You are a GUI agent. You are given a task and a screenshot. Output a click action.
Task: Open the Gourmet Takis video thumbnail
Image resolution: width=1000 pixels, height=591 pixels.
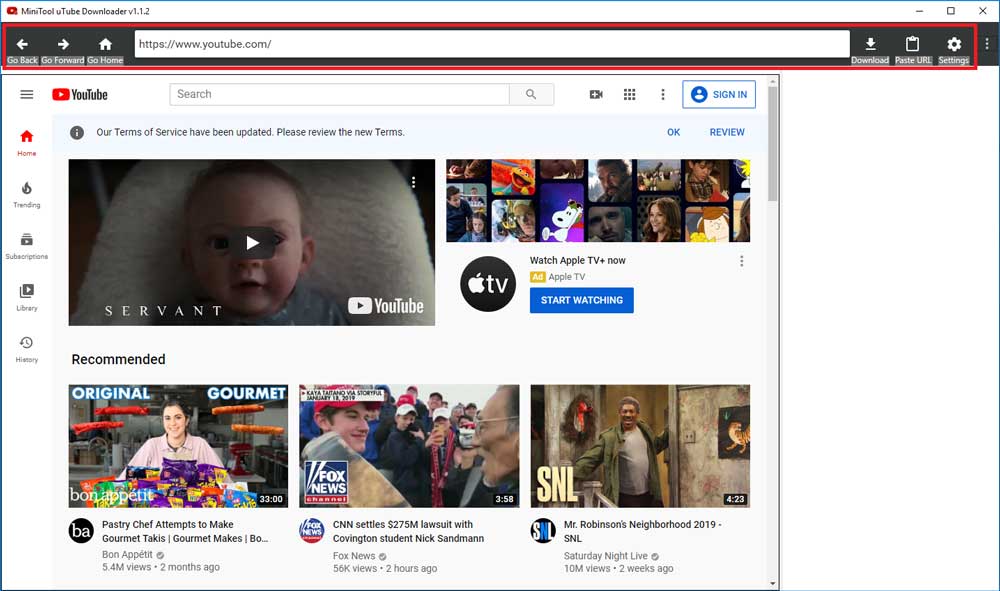[179, 446]
